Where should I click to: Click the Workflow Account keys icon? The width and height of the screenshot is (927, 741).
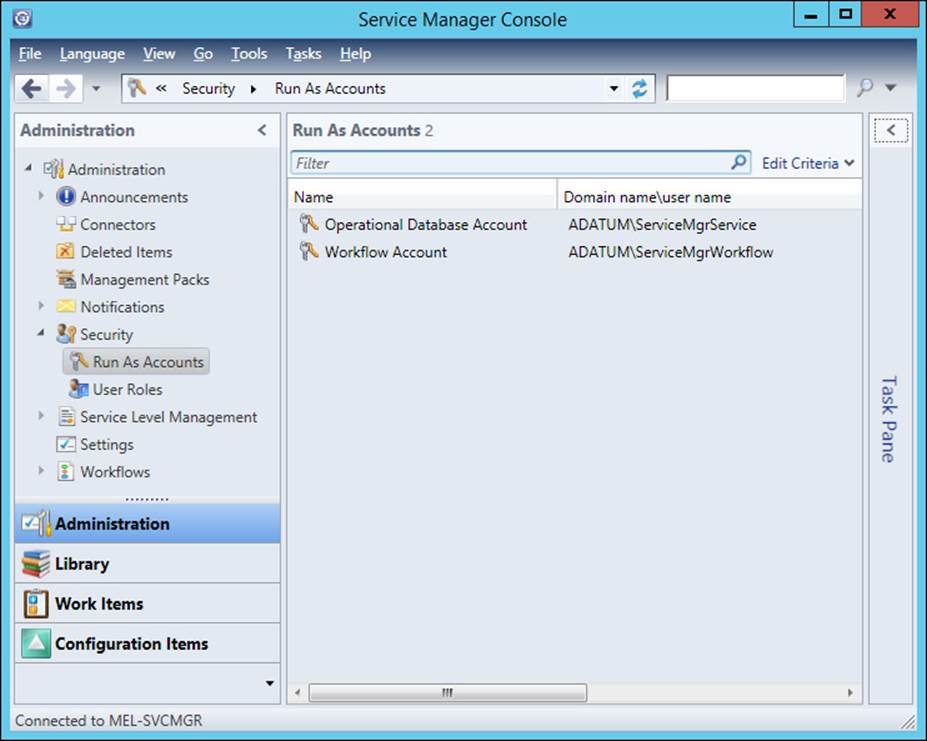point(309,251)
